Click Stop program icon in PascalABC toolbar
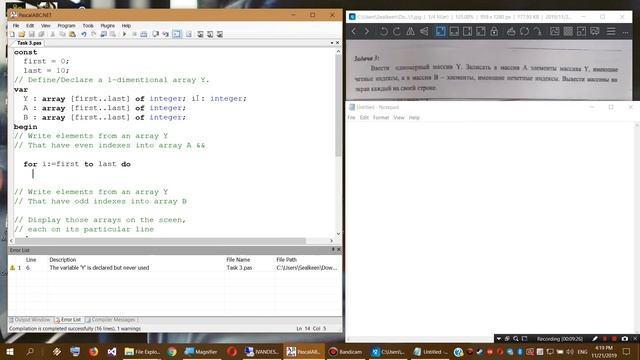Image resolution: width=640 pixels, height=360 pixels. pos(134,34)
